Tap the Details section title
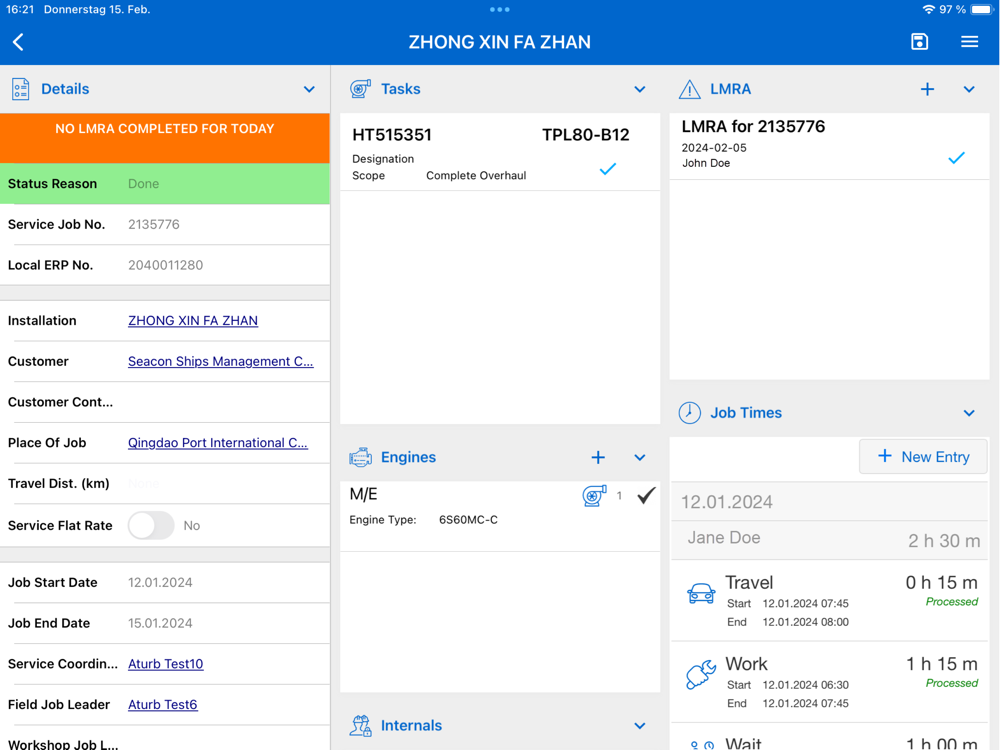 coord(65,89)
